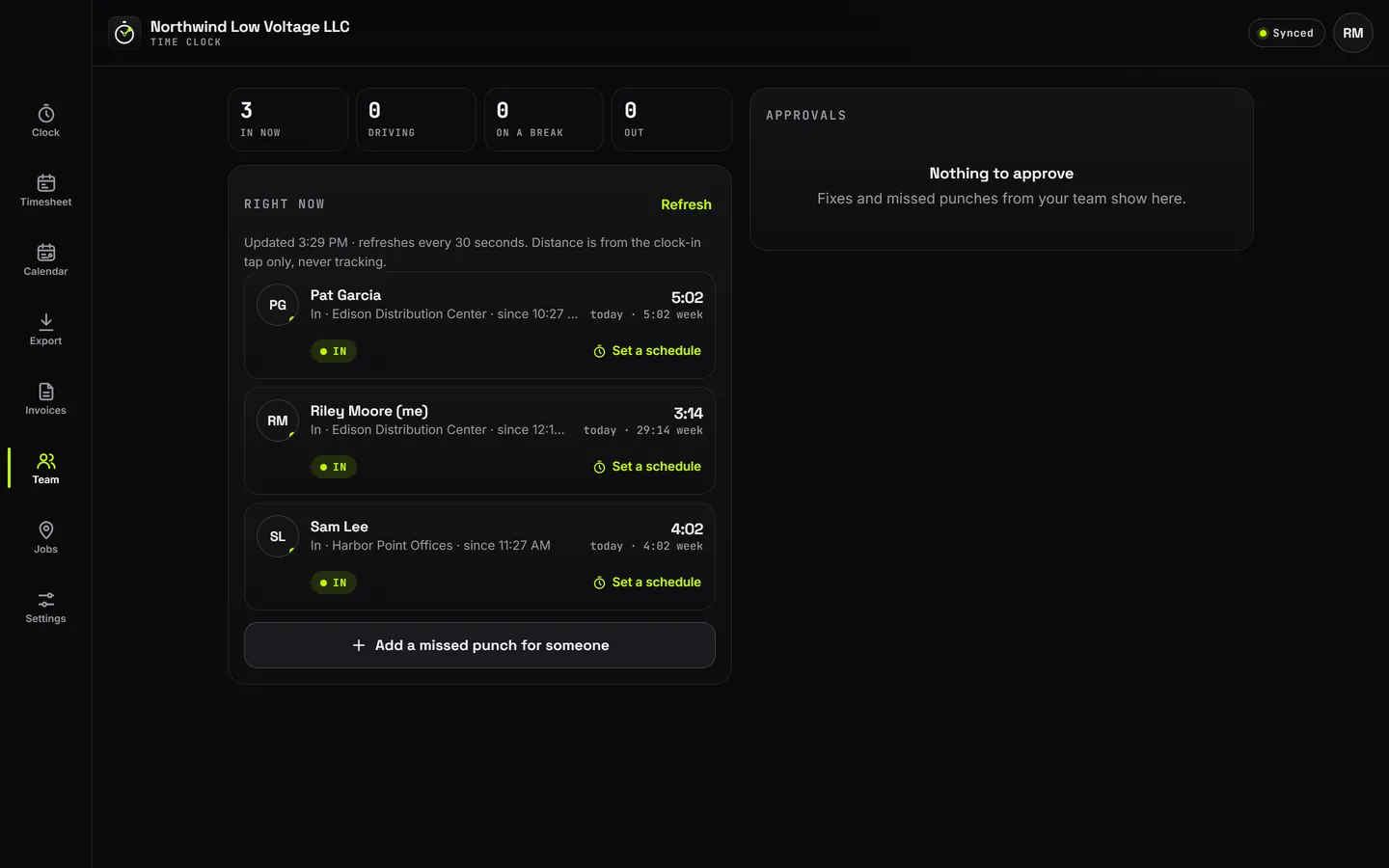Click the Sam Lee name
The width and height of the screenshot is (1389, 868).
[340, 527]
